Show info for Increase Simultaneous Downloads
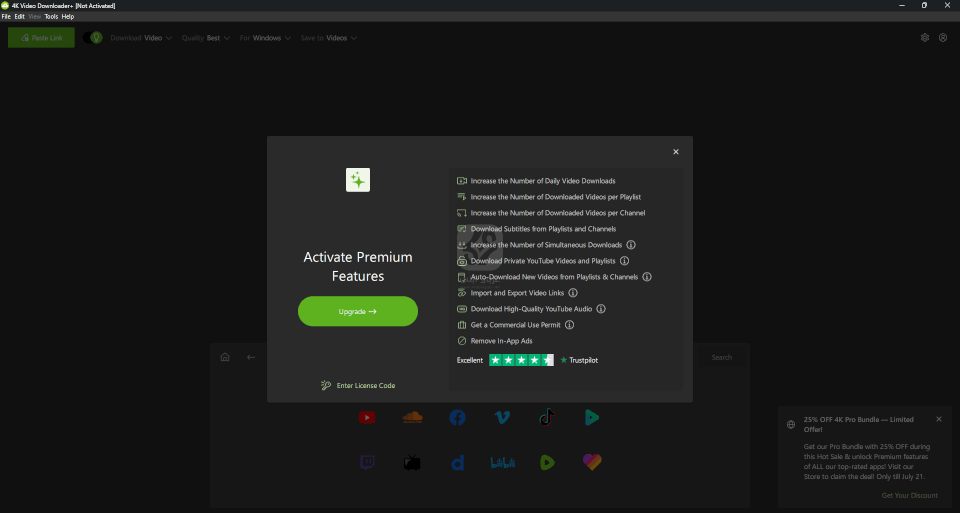This screenshot has width=960, height=513. [631, 245]
